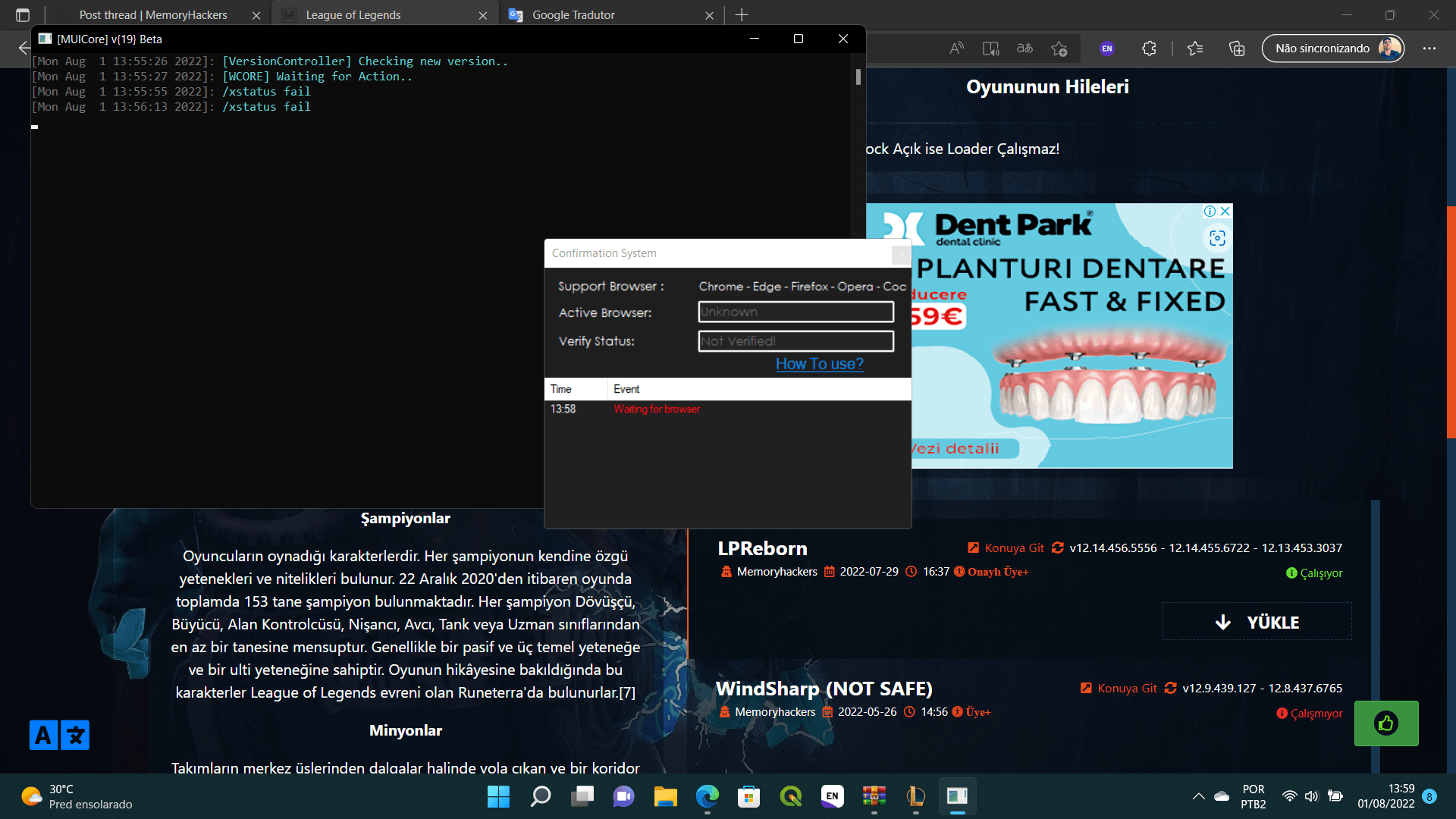Open File Explorer from taskbar

pos(665,796)
